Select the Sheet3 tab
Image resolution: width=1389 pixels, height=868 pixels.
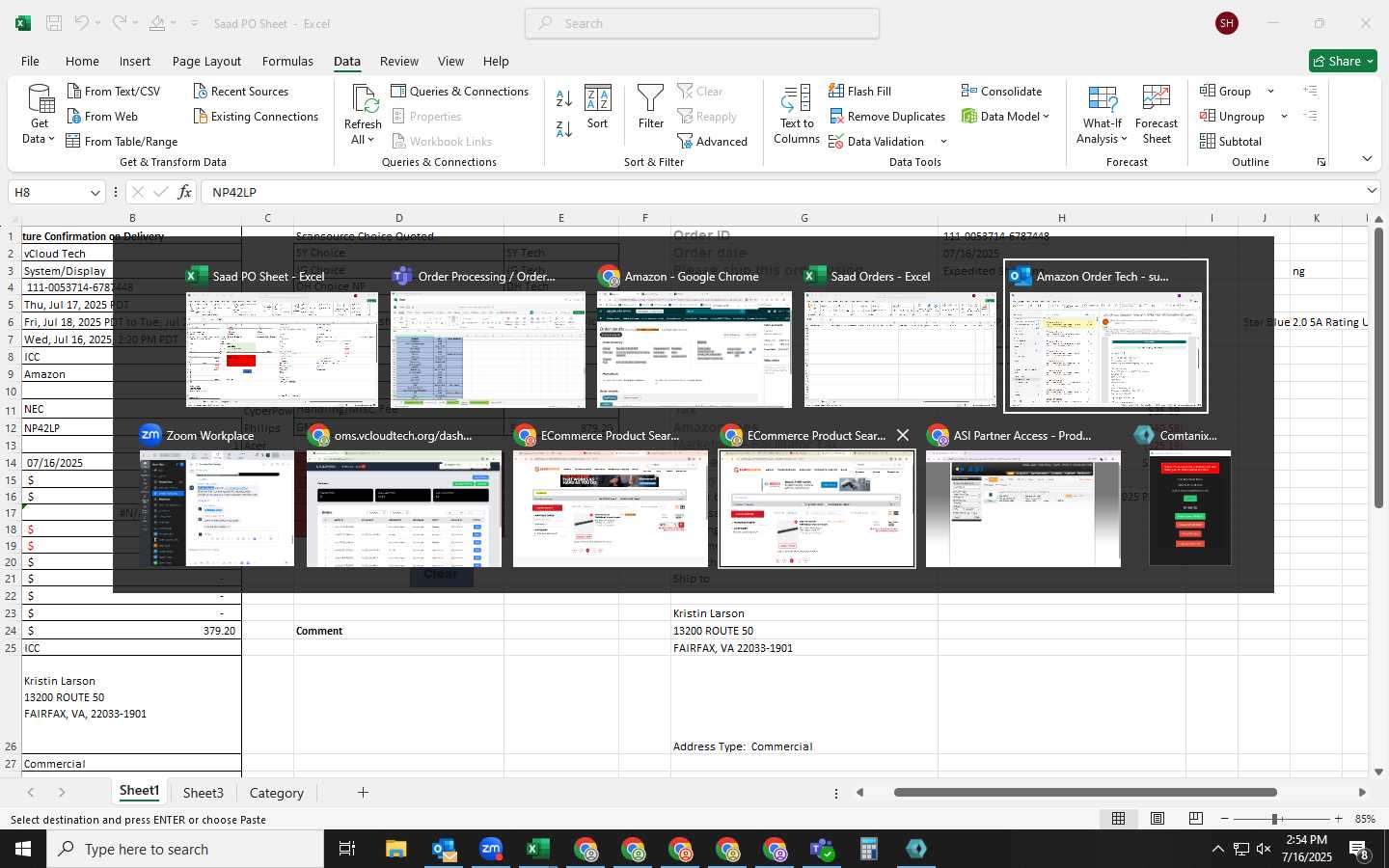click(x=204, y=793)
